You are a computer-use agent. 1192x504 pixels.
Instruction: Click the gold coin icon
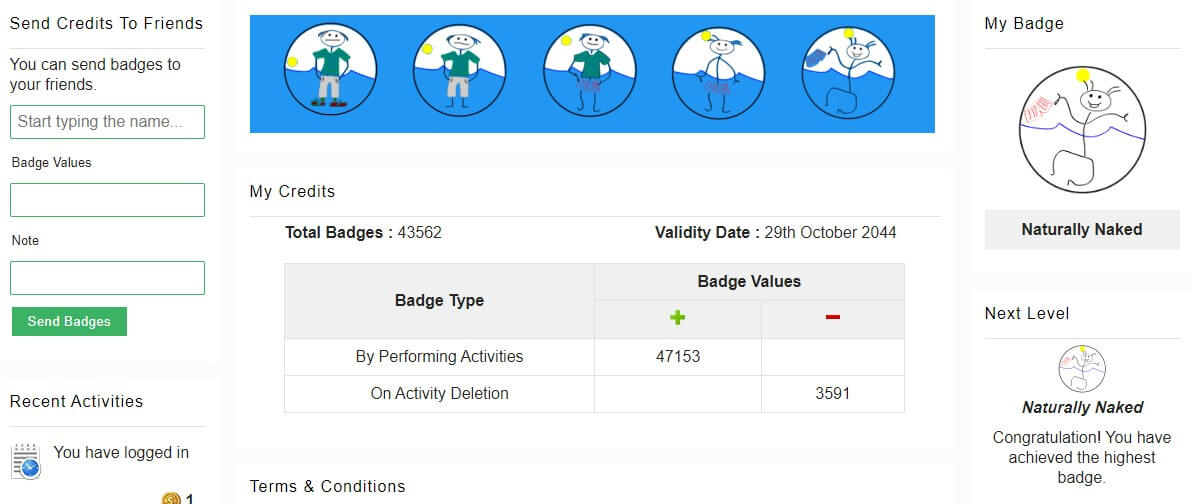[x=171, y=499]
